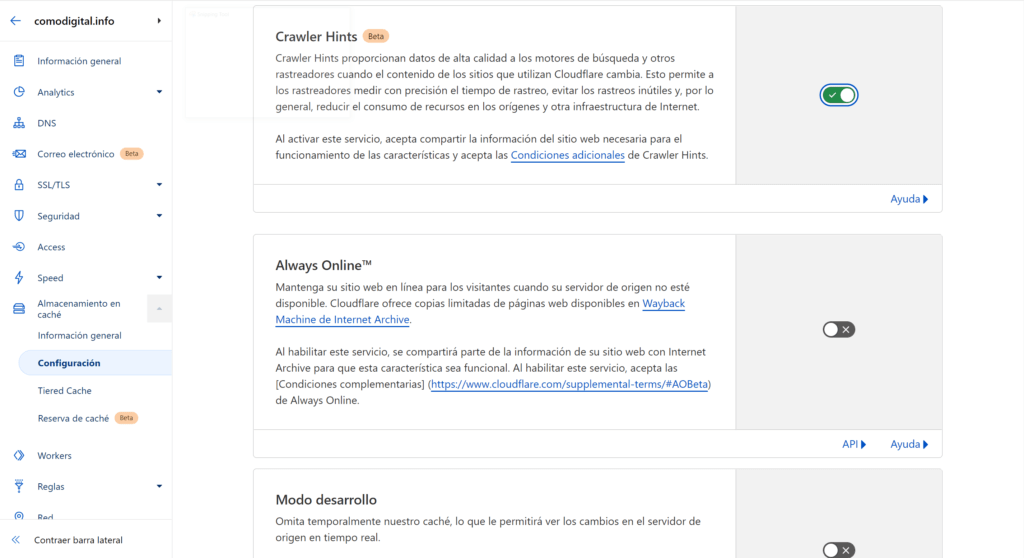Screen dimensions: 1024x558
Task: Click the Almacenamiento en caché storage icon
Action: [19, 308]
